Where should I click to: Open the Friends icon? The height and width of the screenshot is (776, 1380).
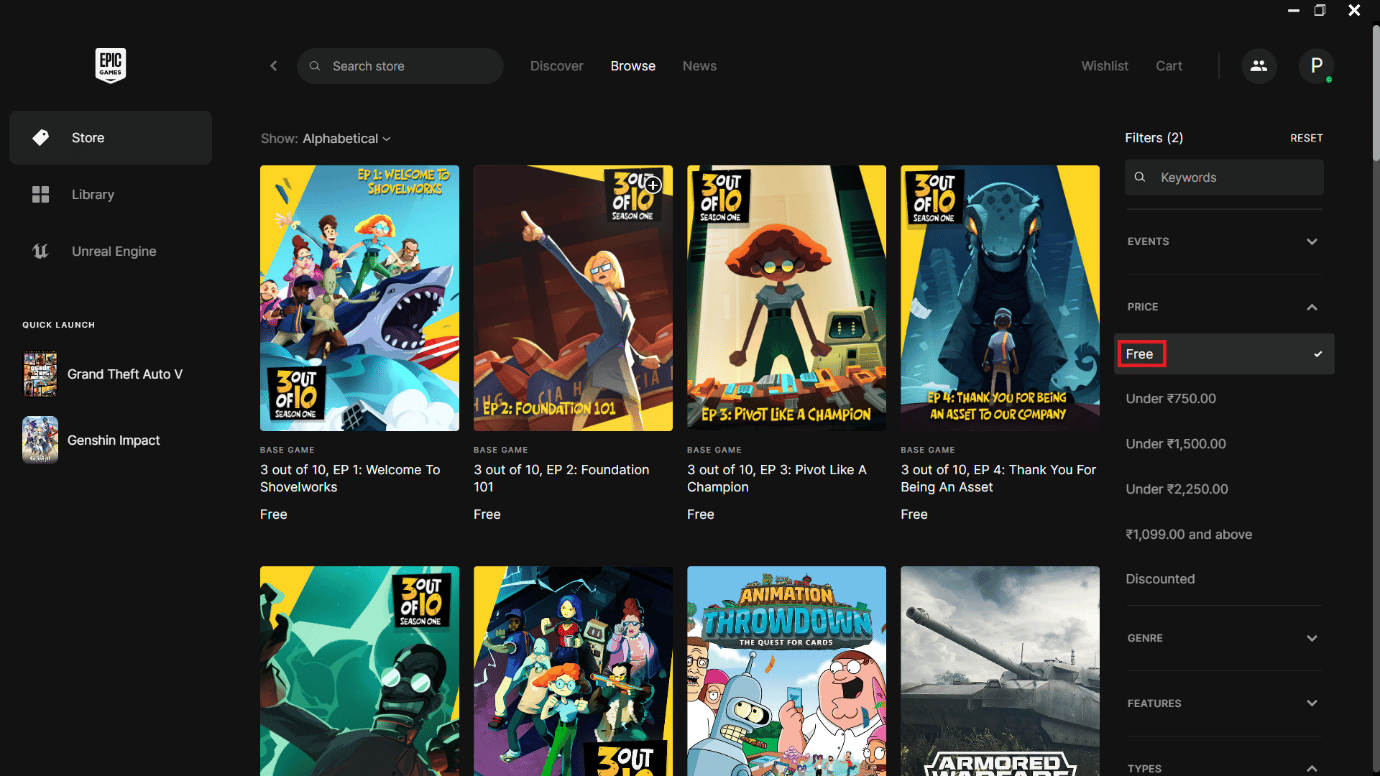coord(1259,66)
